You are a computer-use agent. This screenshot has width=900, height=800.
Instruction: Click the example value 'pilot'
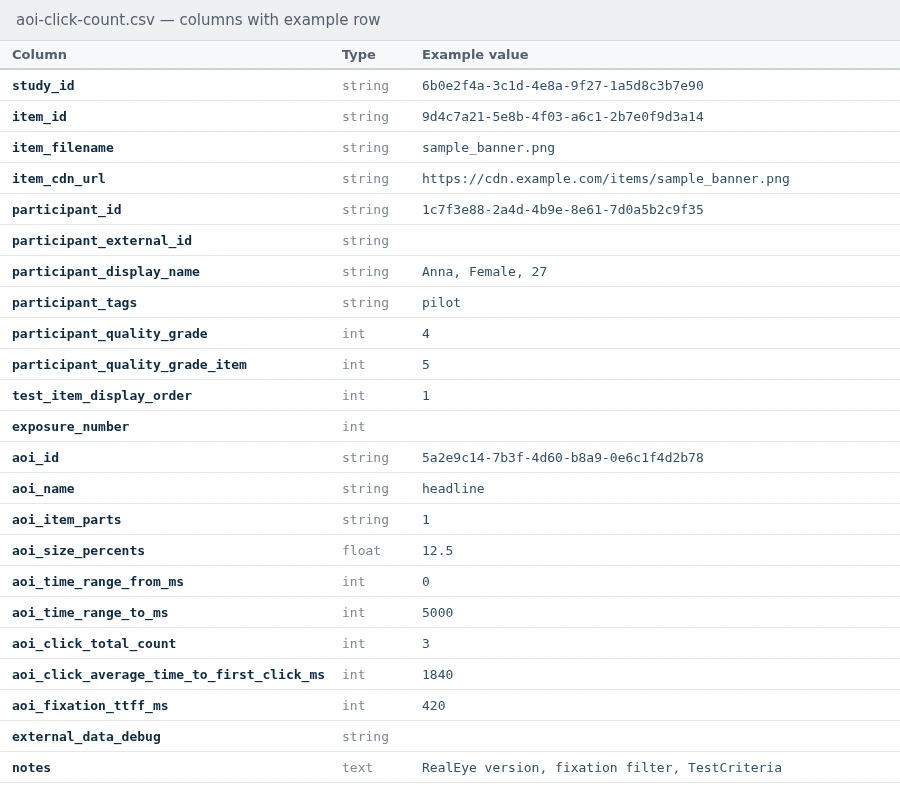(441, 302)
